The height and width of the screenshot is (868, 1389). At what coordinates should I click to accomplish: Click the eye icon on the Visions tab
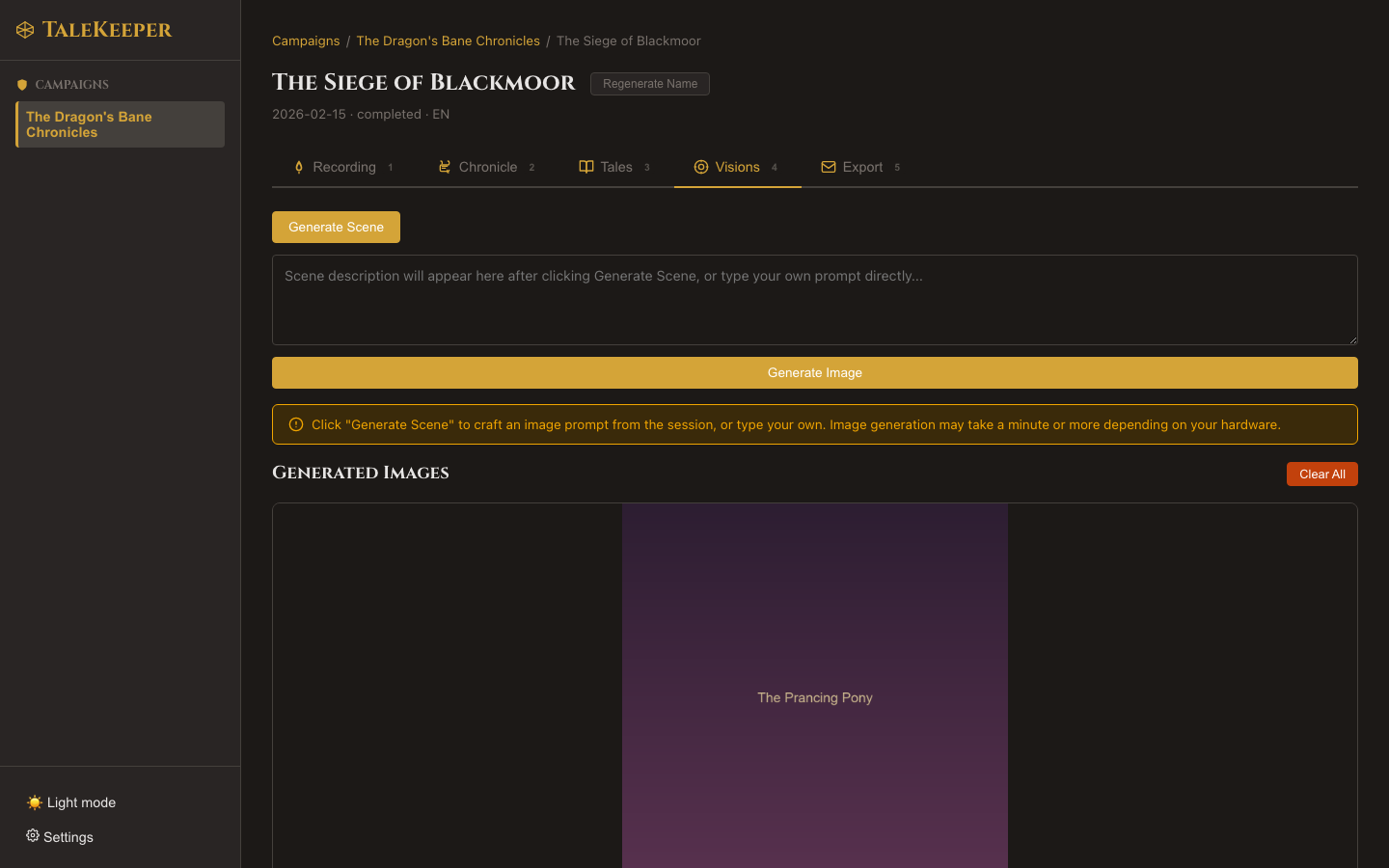click(x=700, y=167)
